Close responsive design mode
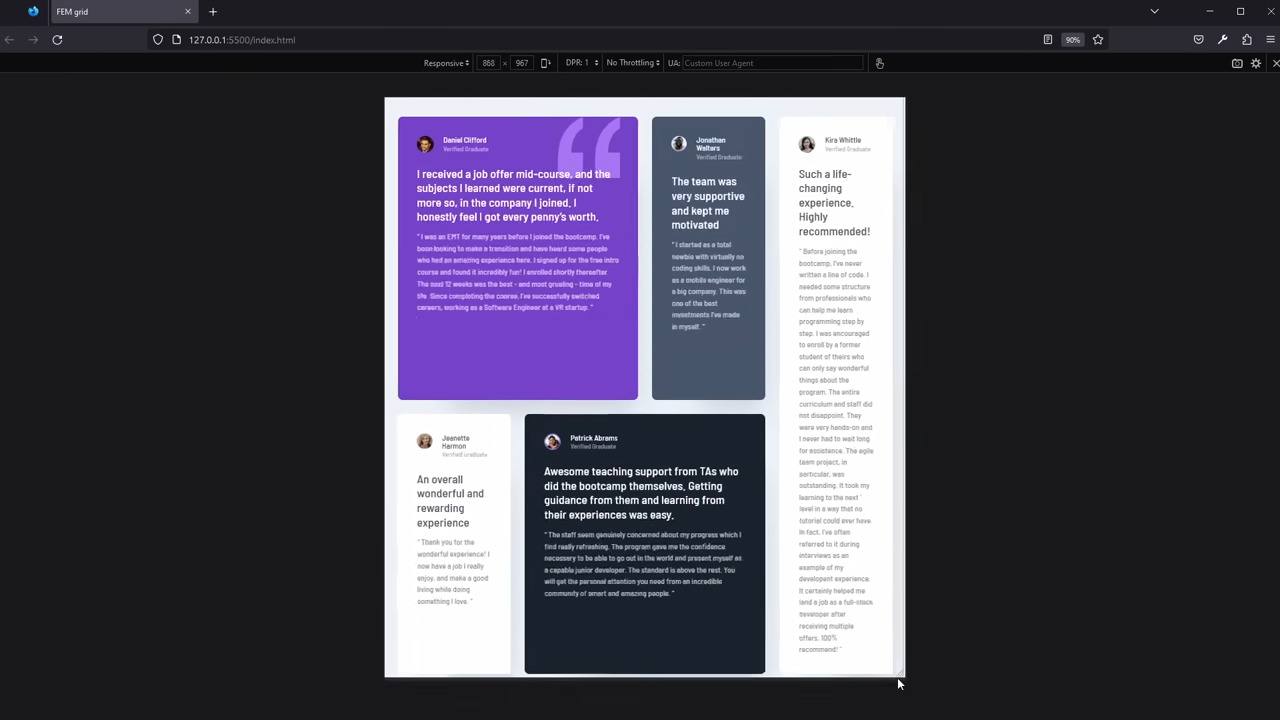This screenshot has width=1280, height=720. click(x=1275, y=63)
